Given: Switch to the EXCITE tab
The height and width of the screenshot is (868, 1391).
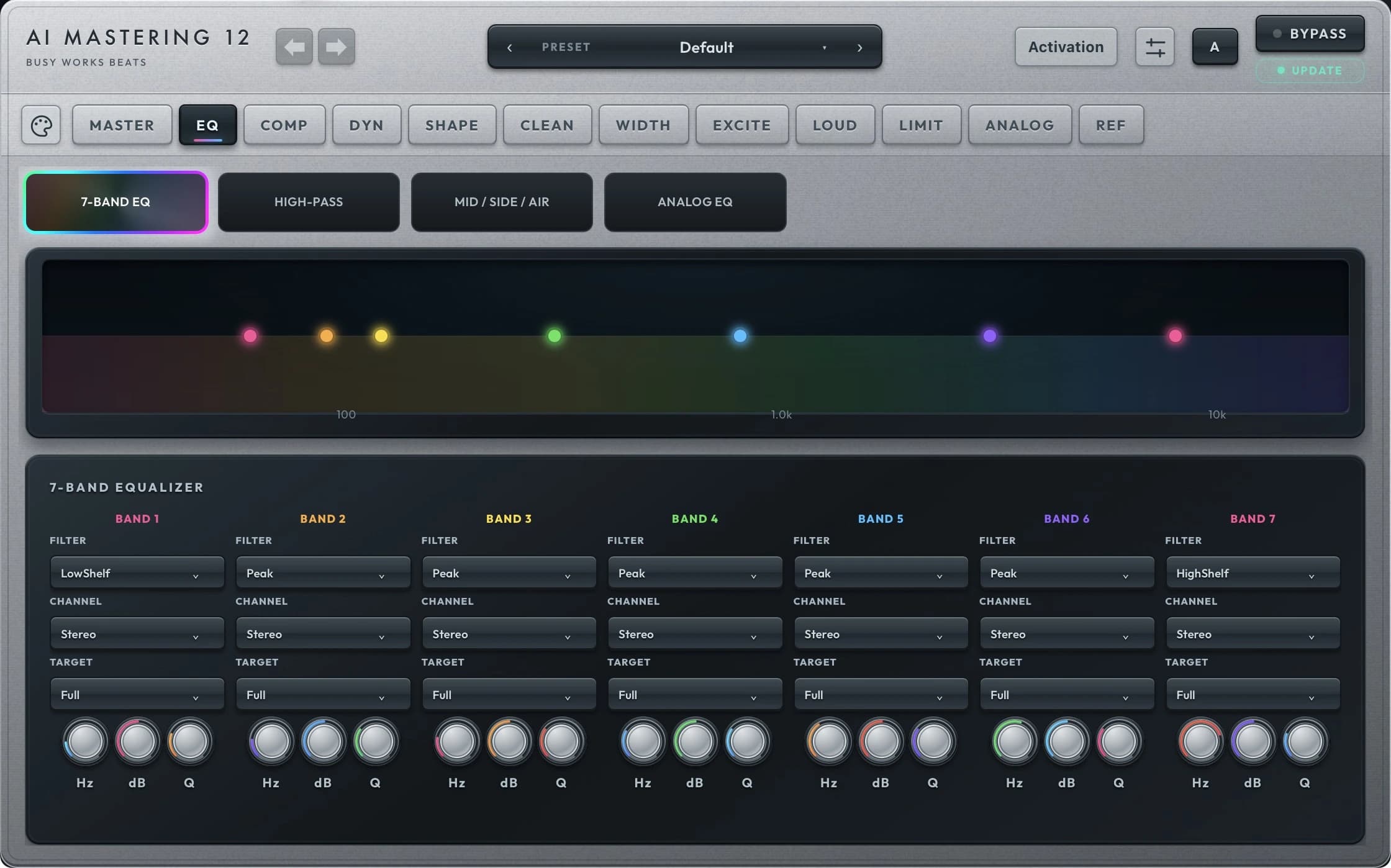Looking at the screenshot, I should 742,125.
